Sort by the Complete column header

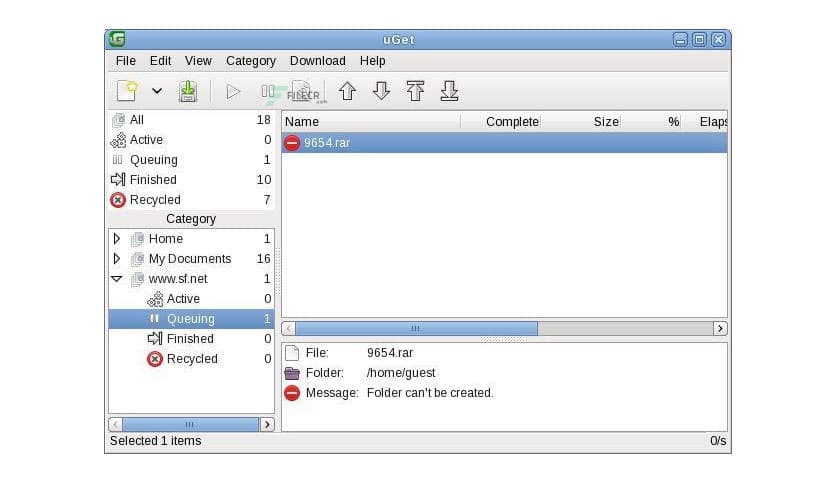[x=501, y=122]
